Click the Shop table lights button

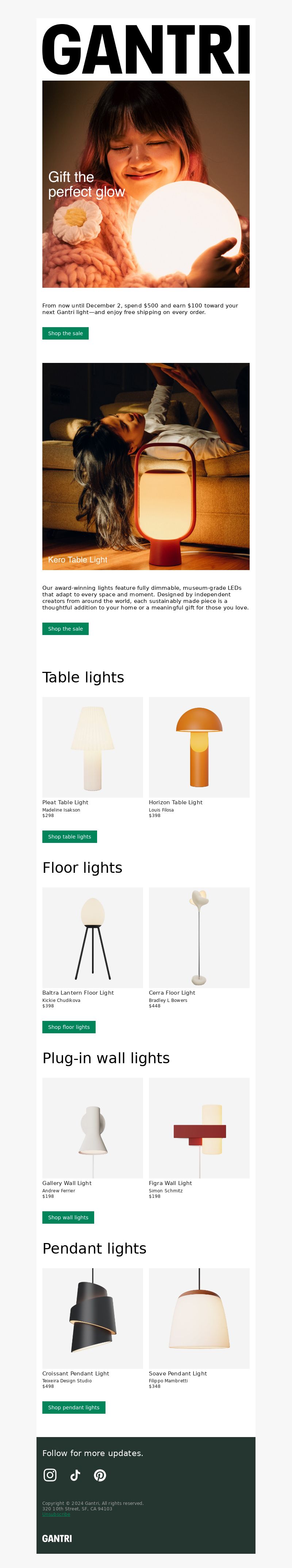69,836
